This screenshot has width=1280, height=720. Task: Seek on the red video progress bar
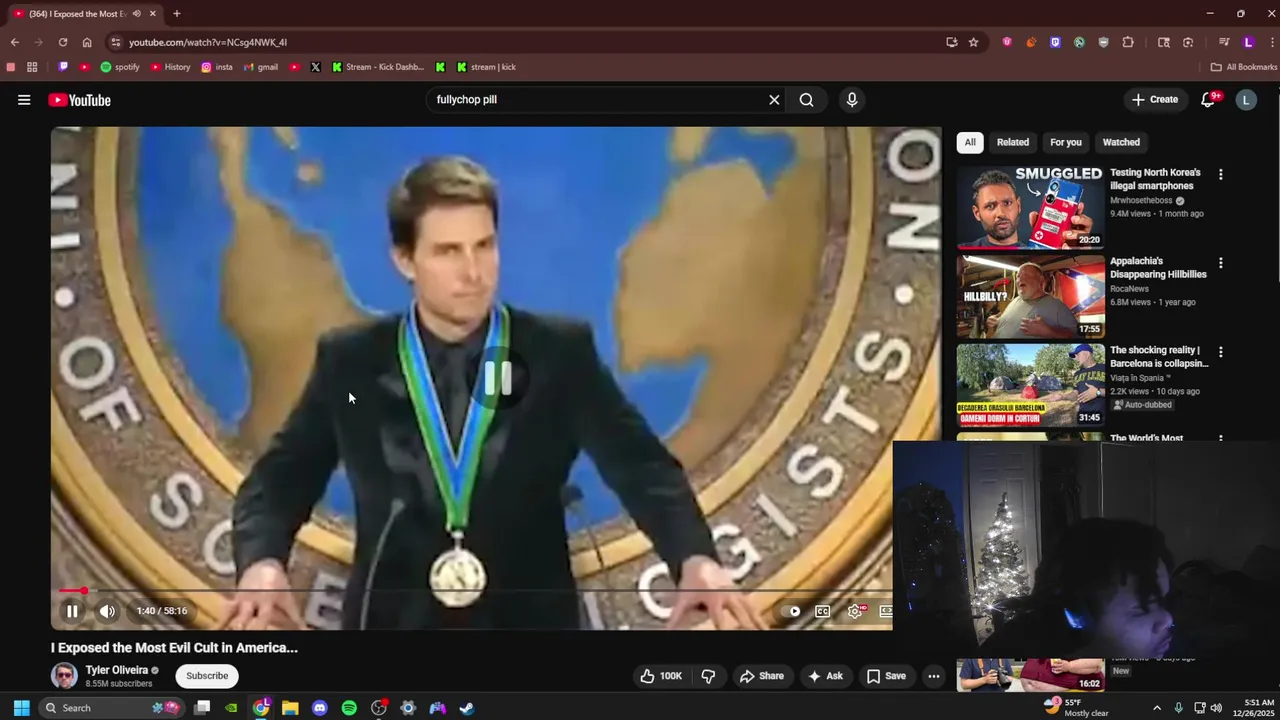point(475,591)
